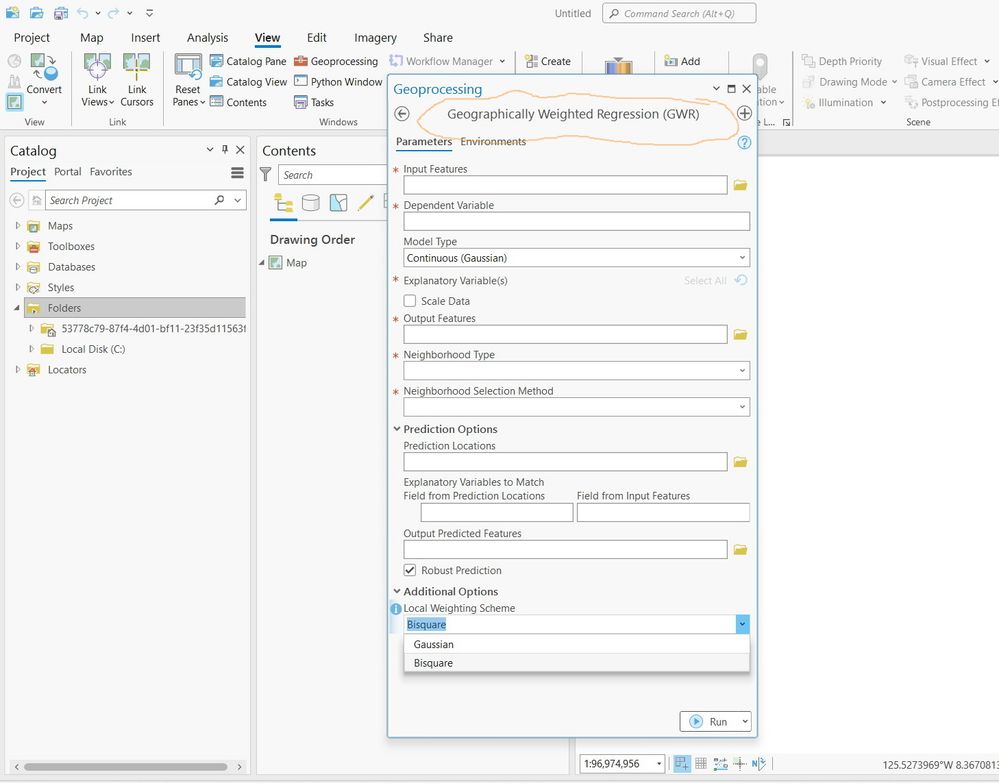Expand the Maps tree node
999x783 pixels.
click(x=18, y=226)
